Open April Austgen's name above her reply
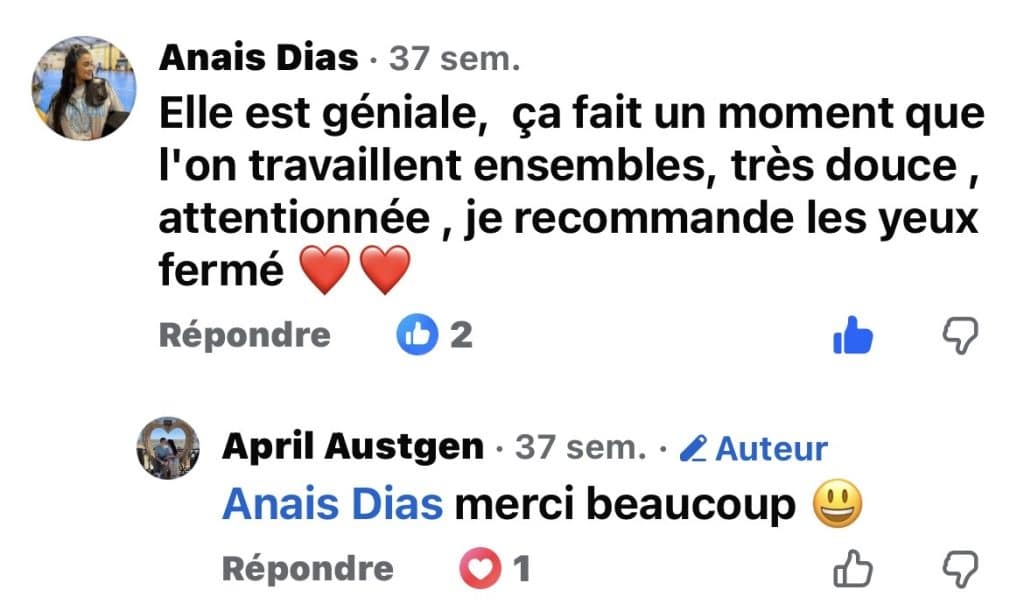Image resolution: width=1024 pixels, height=611 pixels. click(x=352, y=448)
